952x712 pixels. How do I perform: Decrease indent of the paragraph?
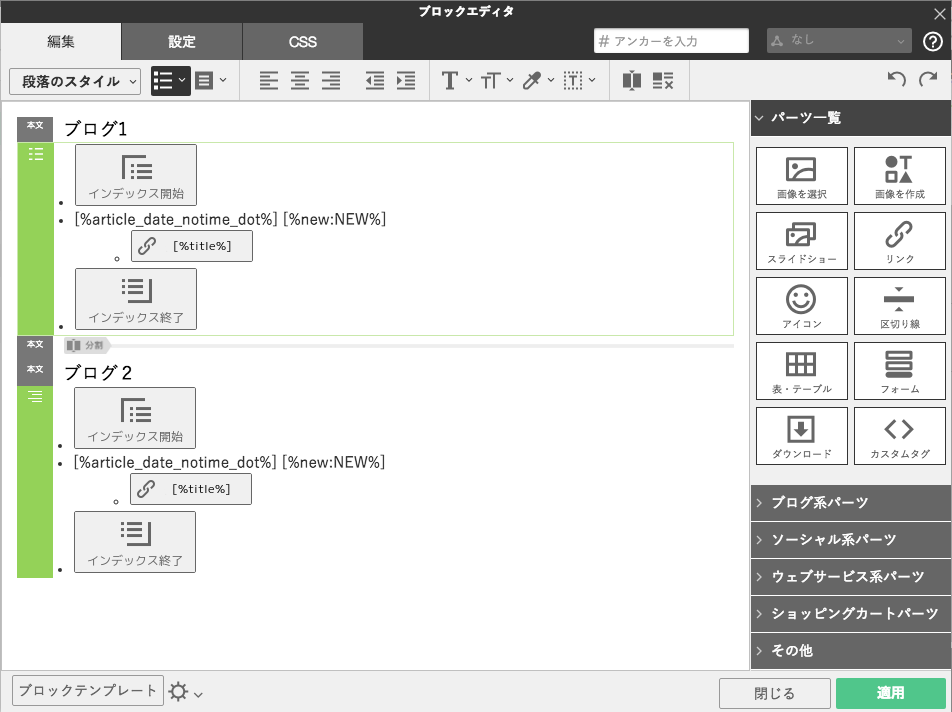click(x=375, y=80)
